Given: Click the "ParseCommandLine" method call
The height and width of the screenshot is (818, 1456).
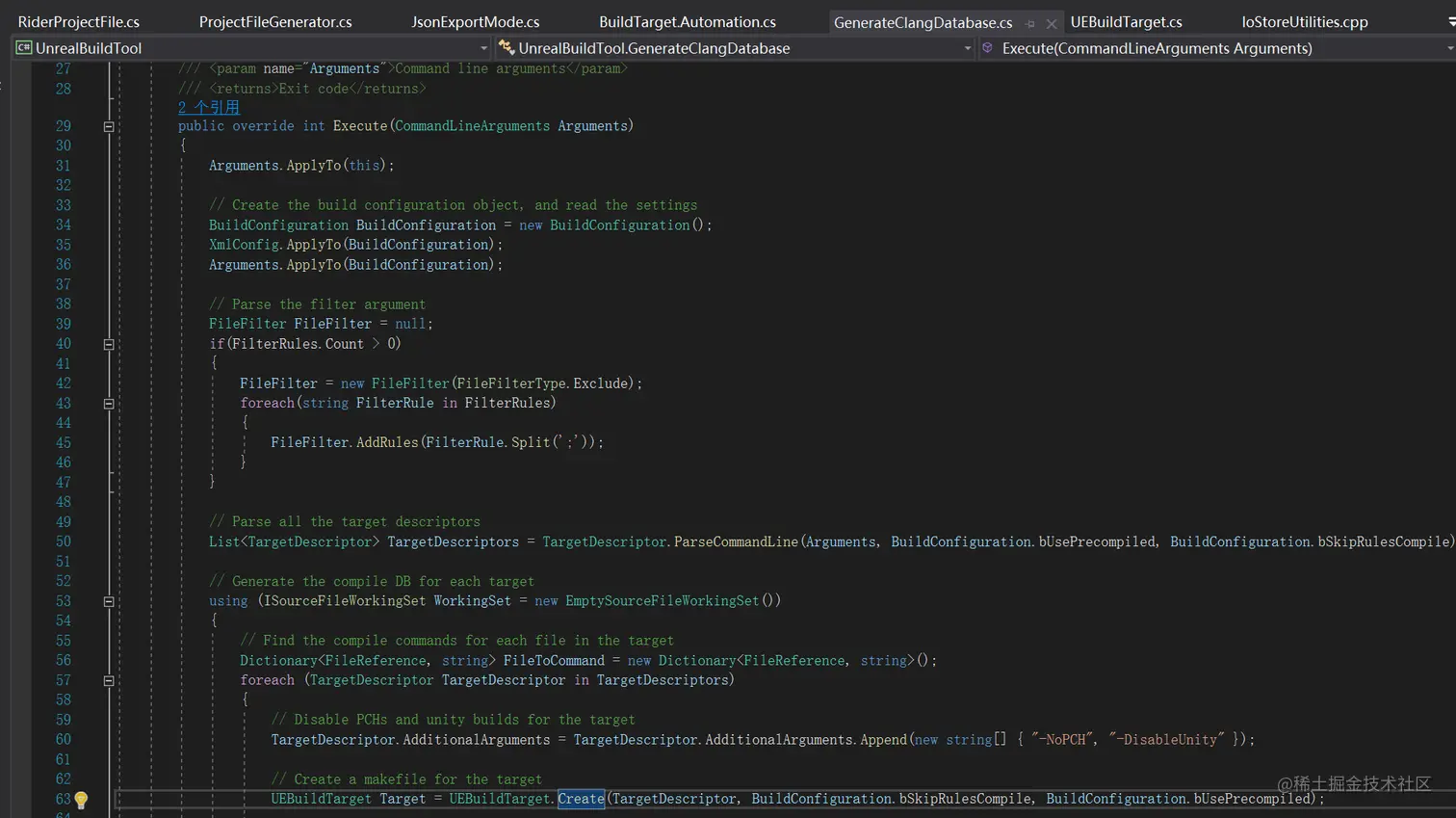Looking at the screenshot, I should (x=736, y=541).
